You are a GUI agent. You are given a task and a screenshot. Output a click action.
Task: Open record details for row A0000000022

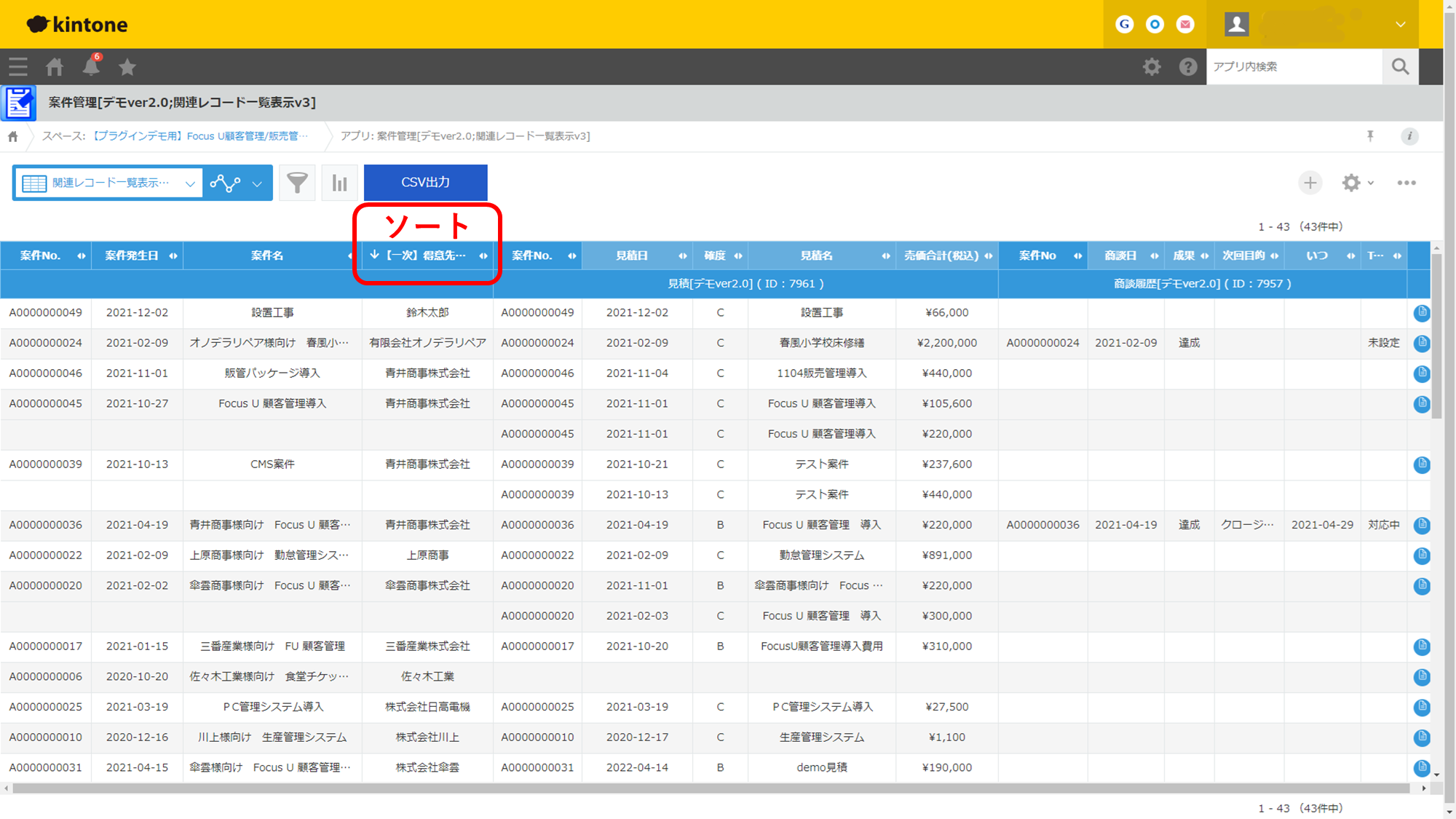(x=1422, y=555)
